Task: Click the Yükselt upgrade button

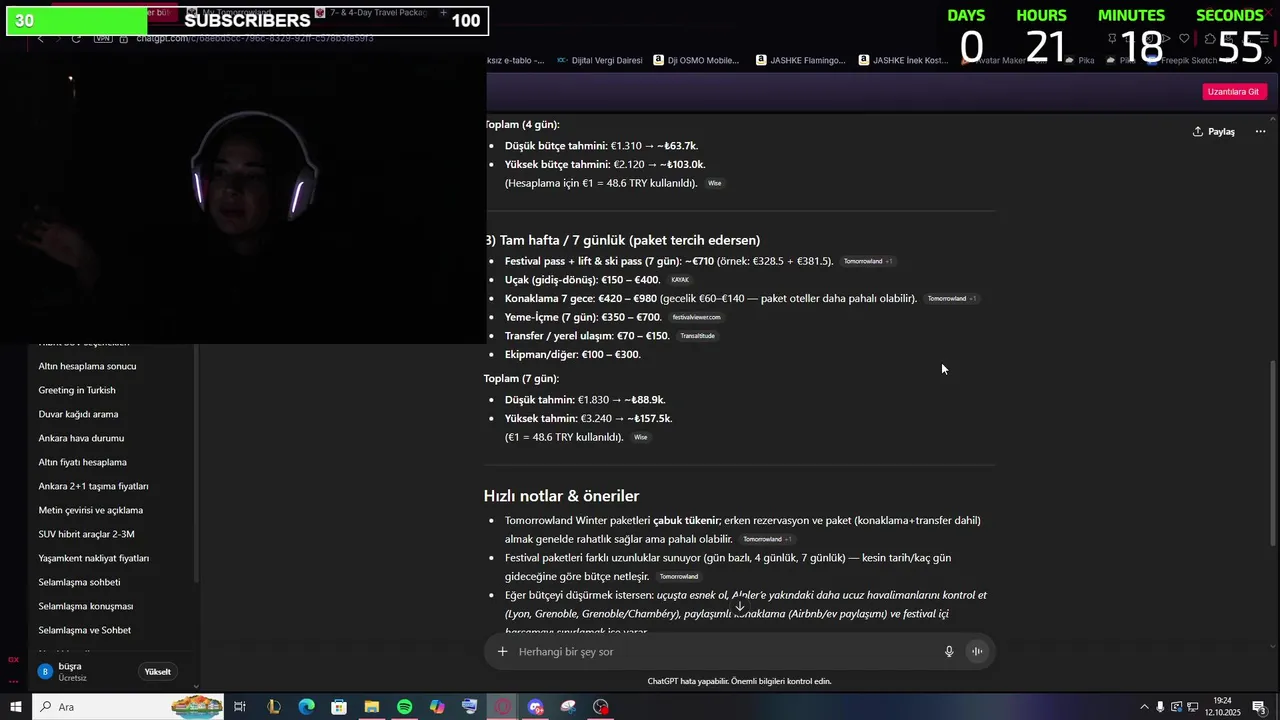Action: pos(158,672)
